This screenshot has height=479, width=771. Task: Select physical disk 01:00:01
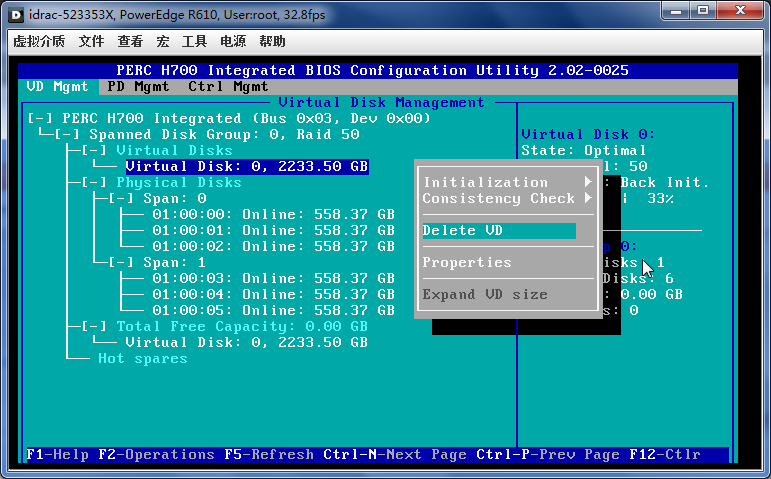273,231
